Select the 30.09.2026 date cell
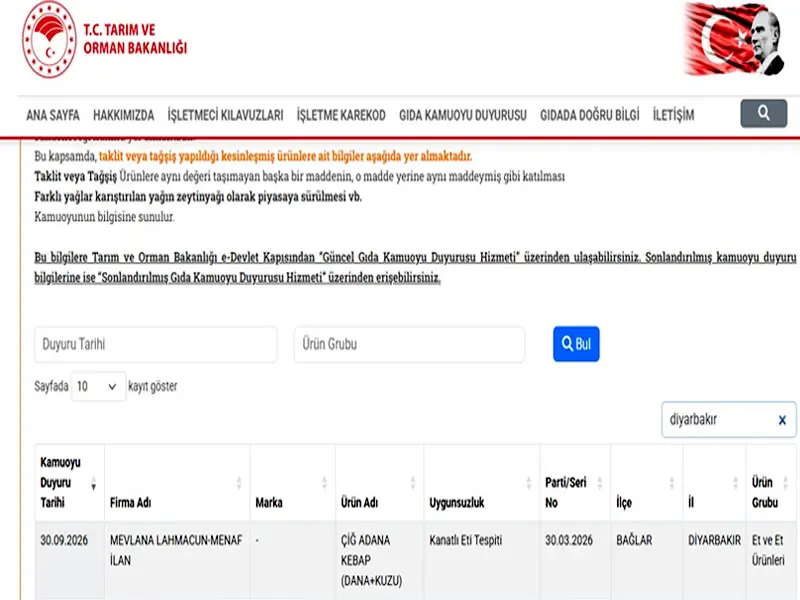 69,560
